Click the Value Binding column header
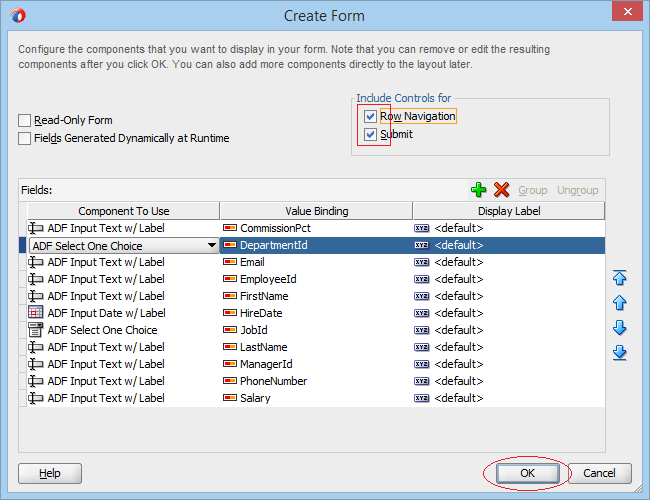 tap(316, 211)
